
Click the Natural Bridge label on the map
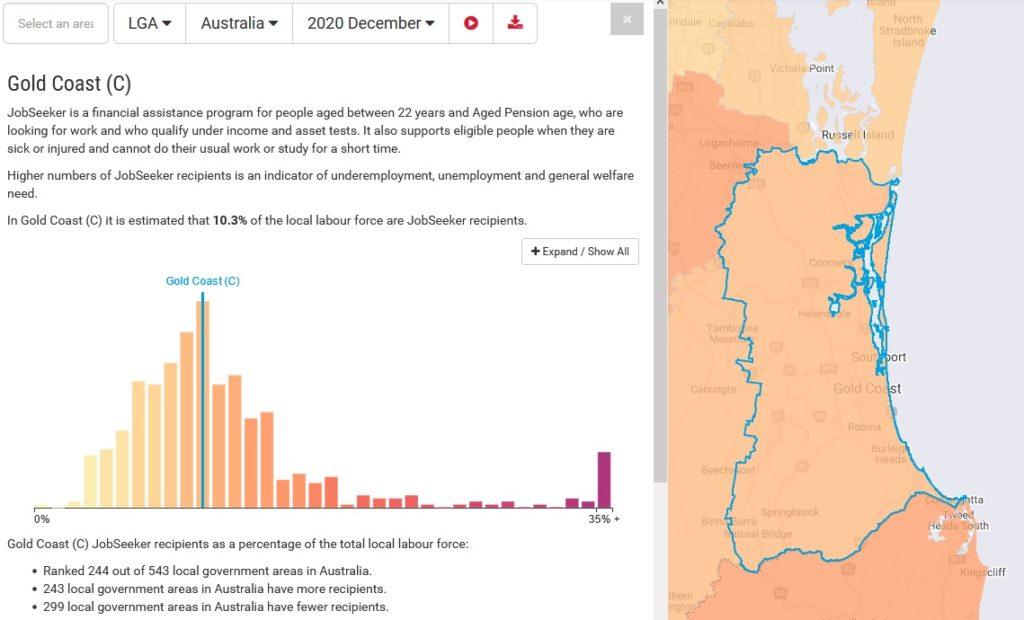[759, 534]
